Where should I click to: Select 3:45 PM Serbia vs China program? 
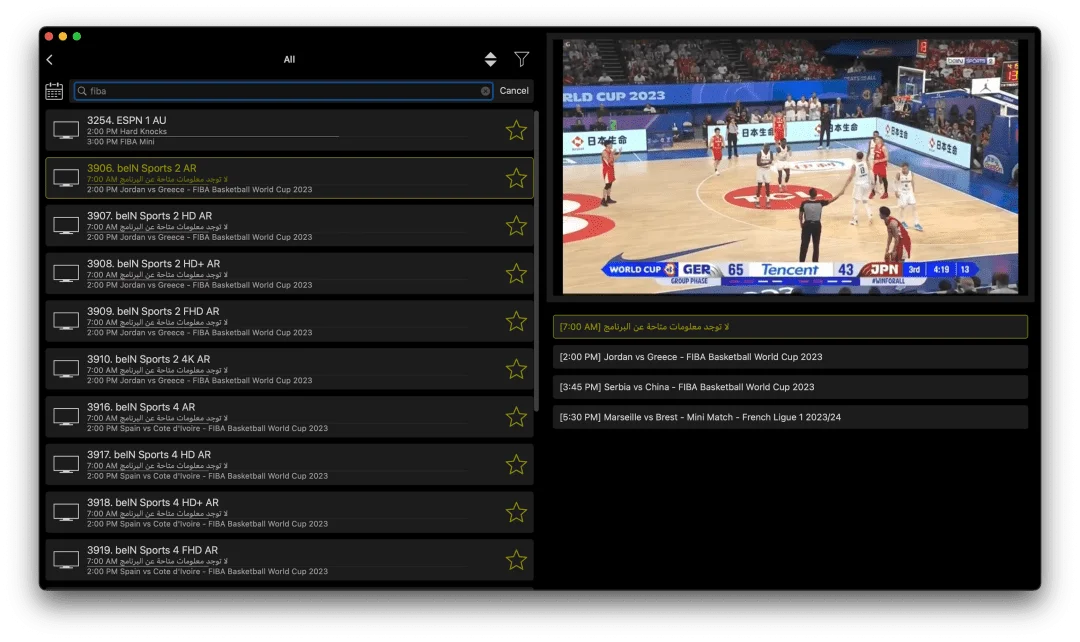click(x=790, y=387)
